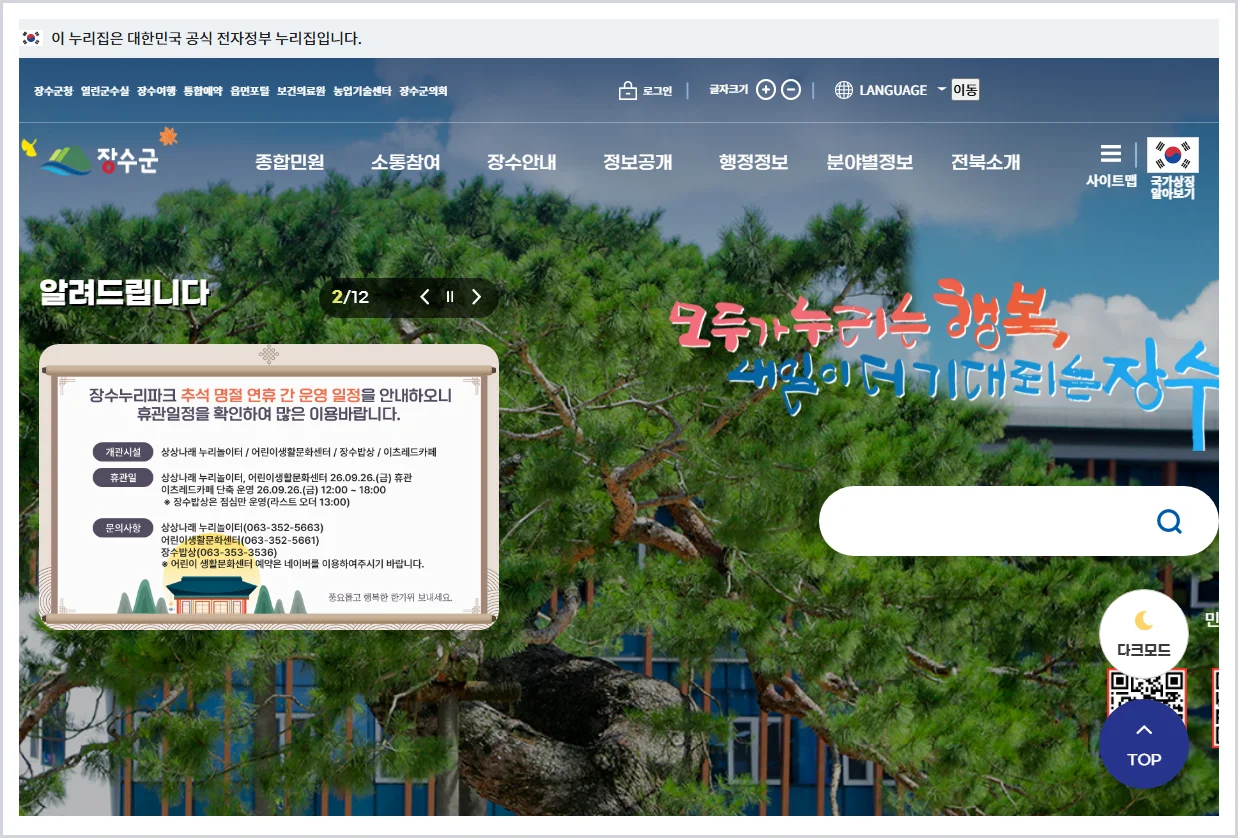Click the 알려드립니다 heading
This screenshot has height=838, width=1238.
tap(124, 293)
